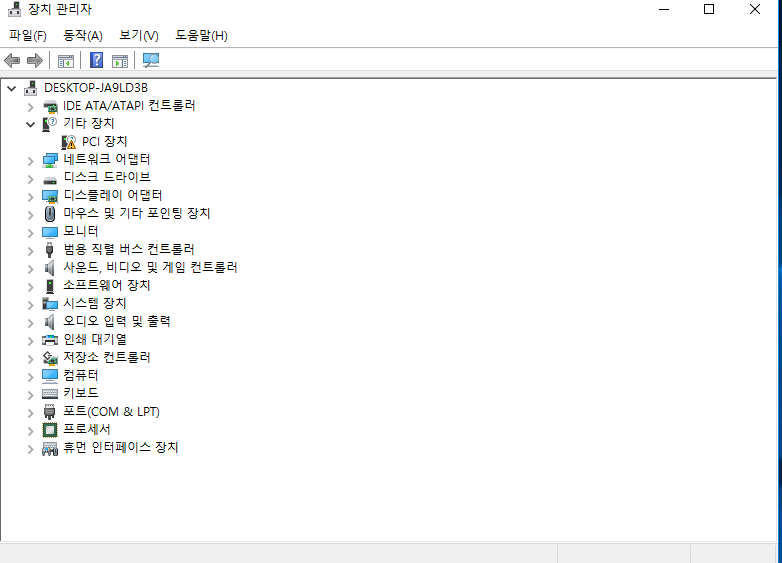This screenshot has width=782, height=563.
Task: Maximize the 장치 관리자 window
Action: click(709, 9)
